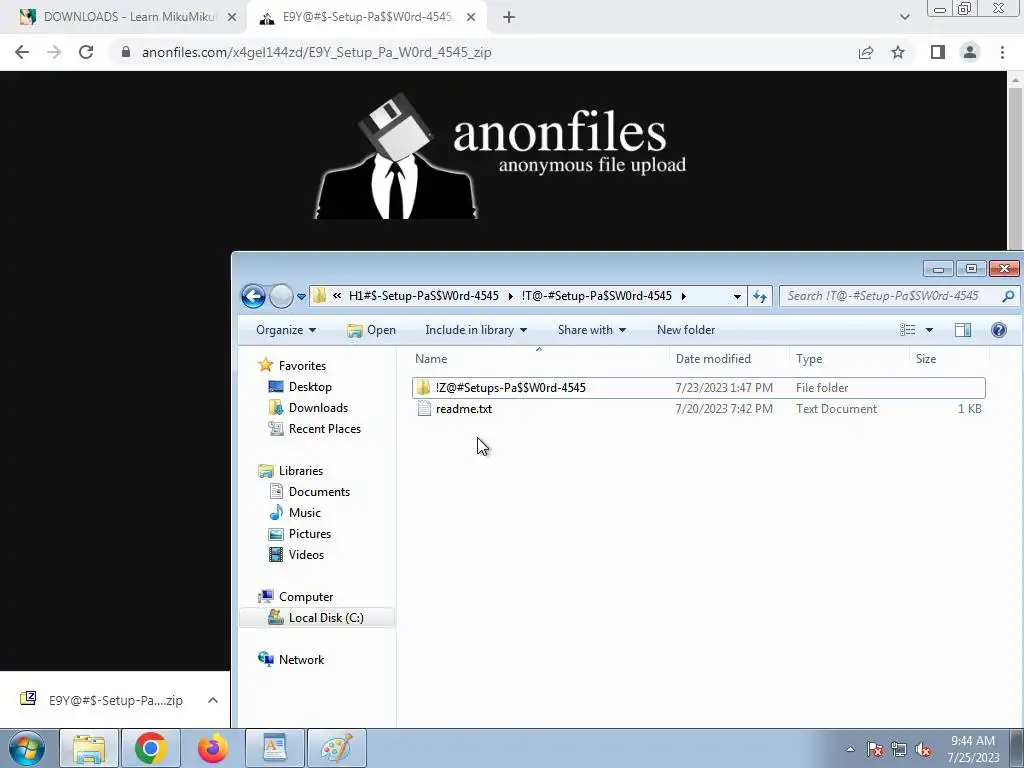Bookmark this tab with the star

point(898,52)
